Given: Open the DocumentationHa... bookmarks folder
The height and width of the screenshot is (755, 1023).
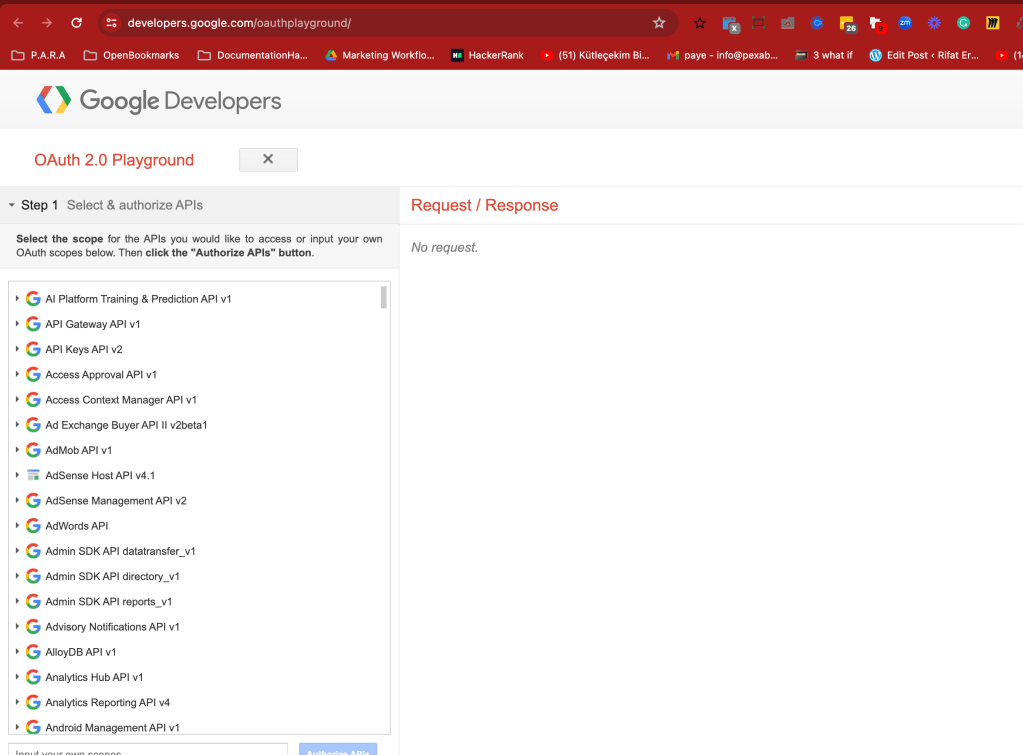Looking at the screenshot, I should pyautogui.click(x=252, y=55).
